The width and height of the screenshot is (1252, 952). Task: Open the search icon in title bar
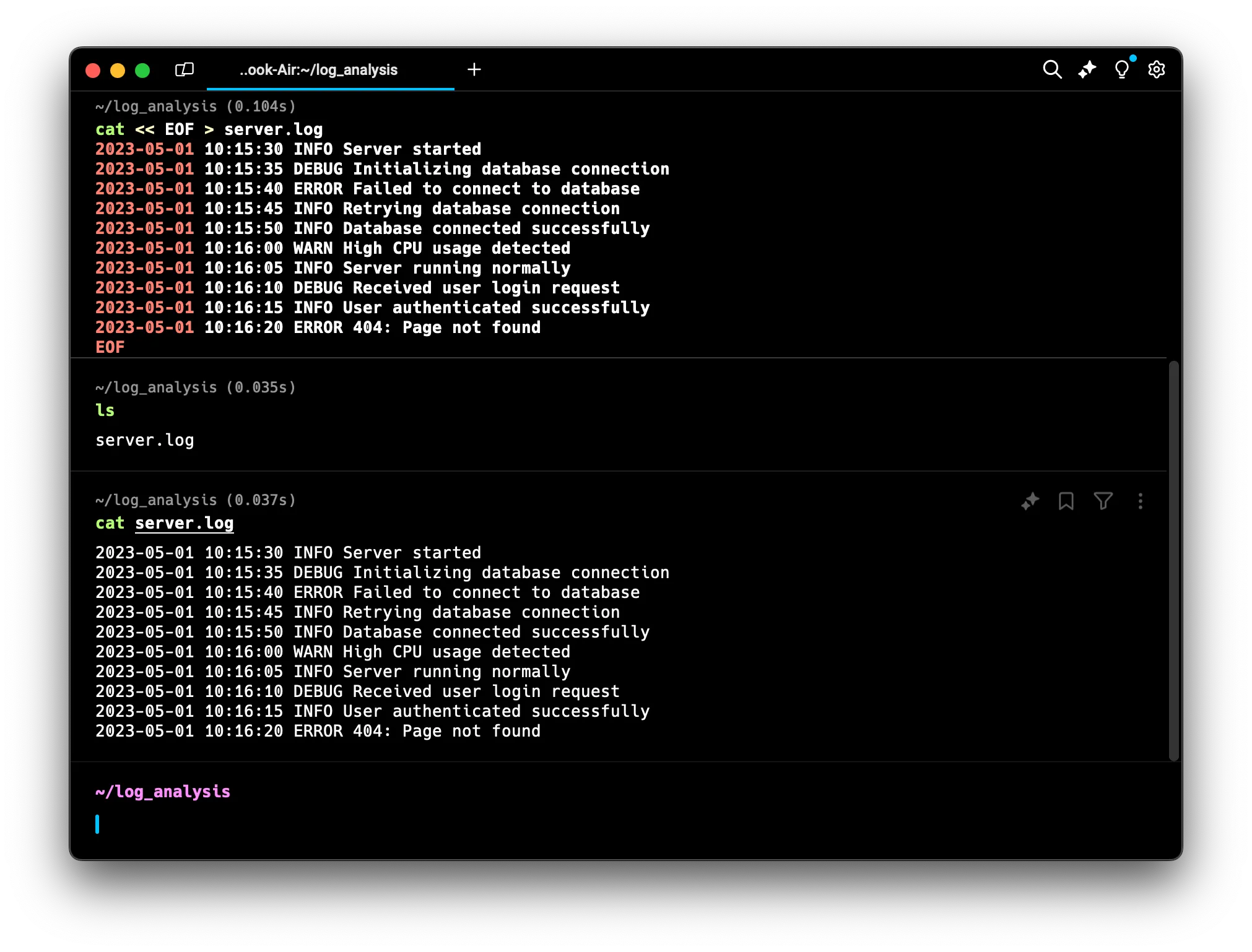1052,69
